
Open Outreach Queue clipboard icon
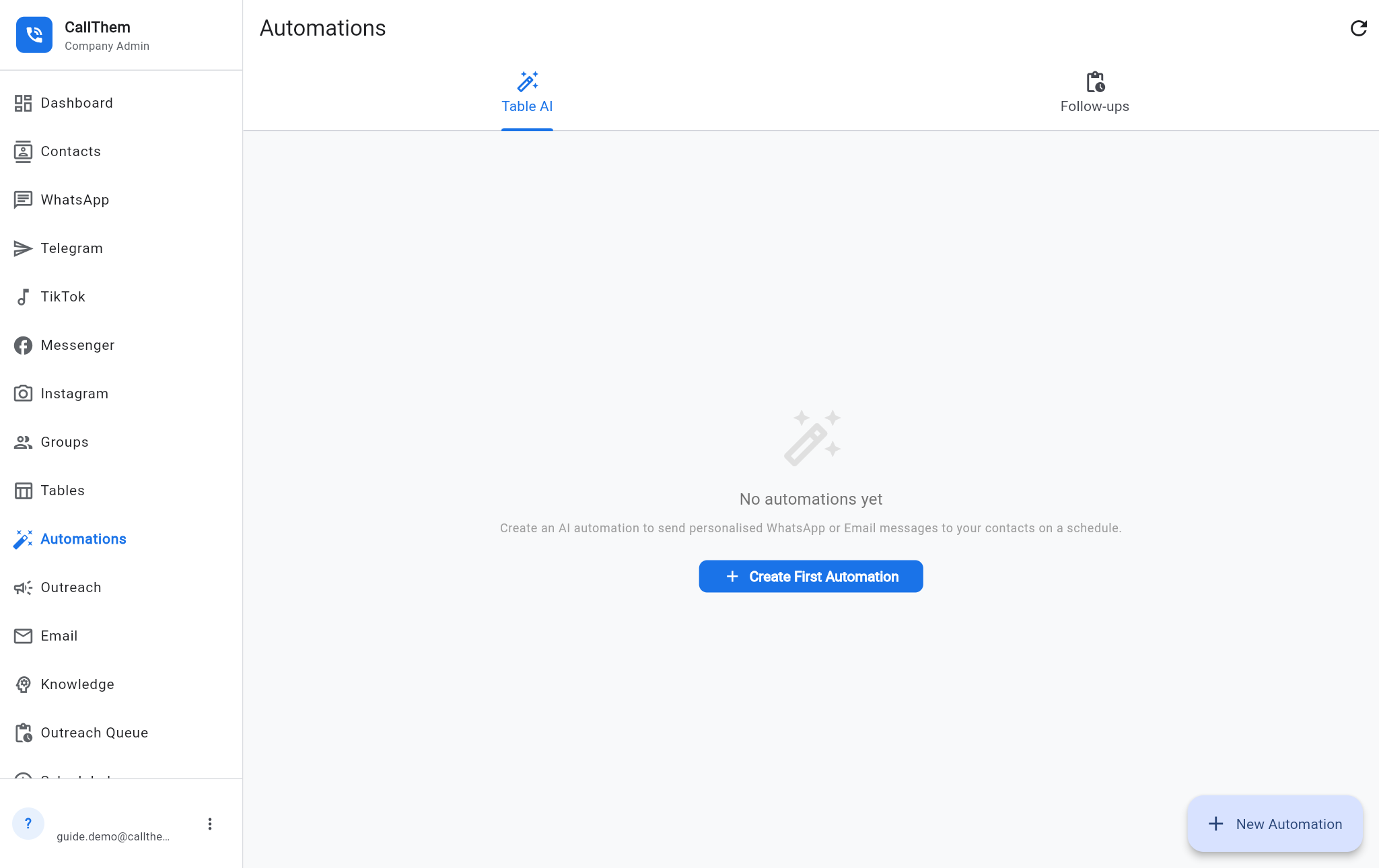[23, 733]
